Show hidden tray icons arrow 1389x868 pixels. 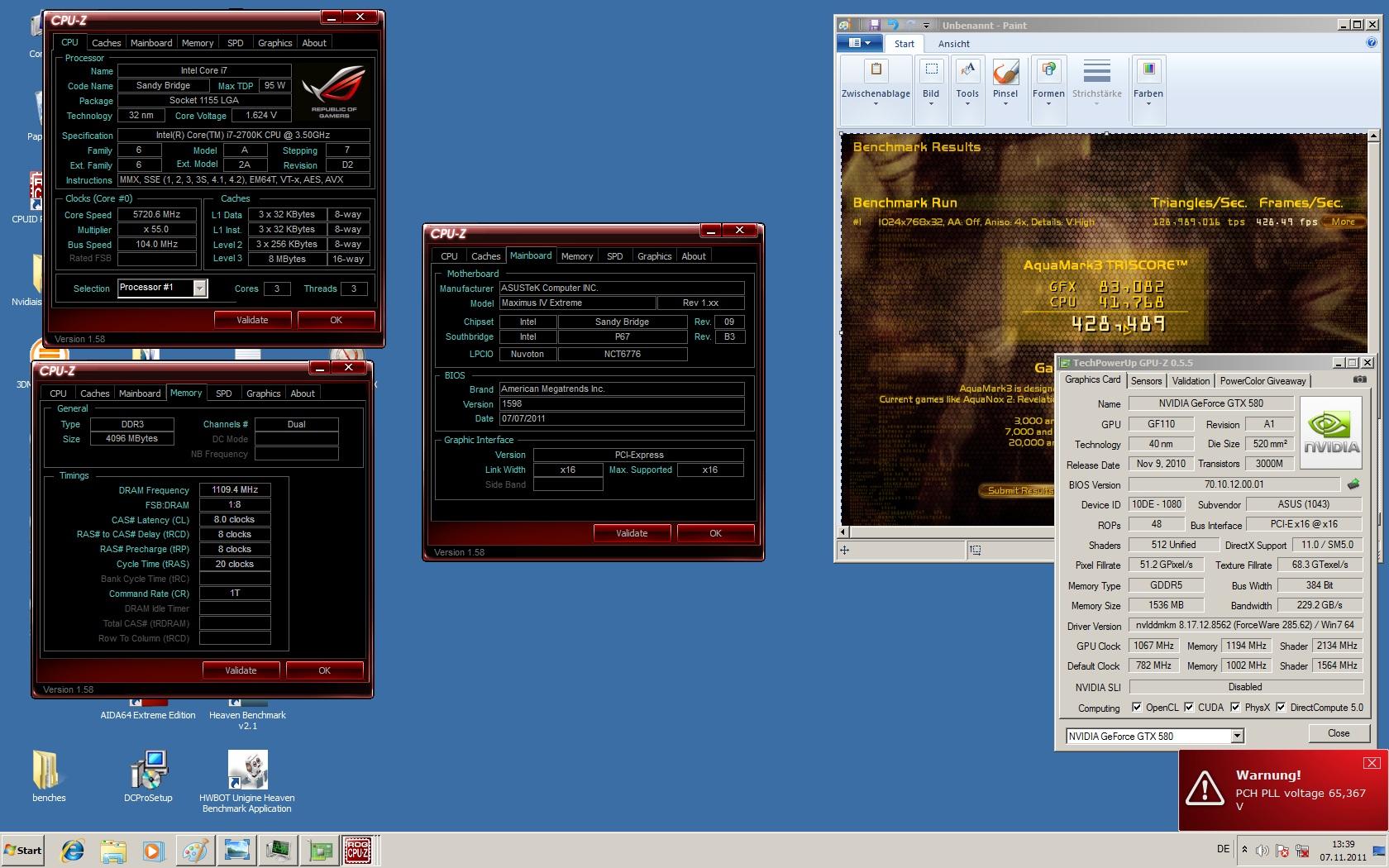1244,850
